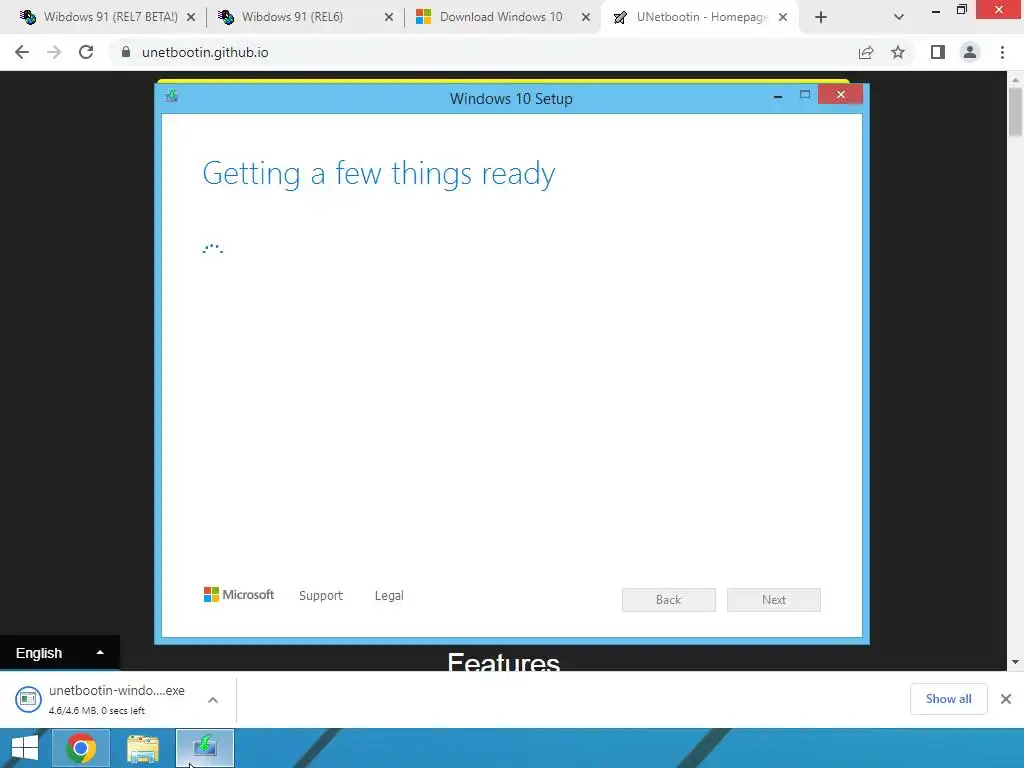Expand download item options chevron
Screen dimensions: 1024x768
click(x=213, y=700)
